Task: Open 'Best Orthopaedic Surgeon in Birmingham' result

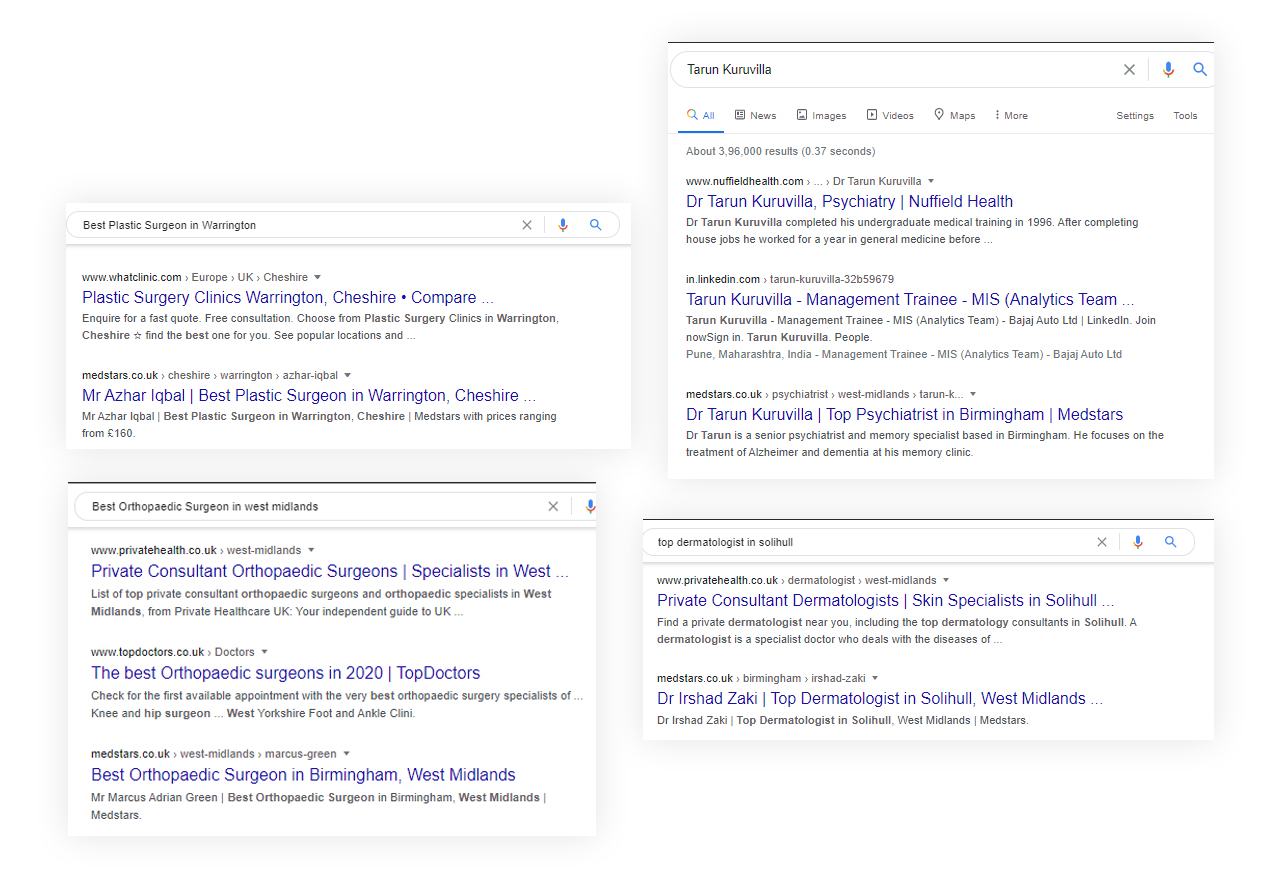Action: tap(303, 775)
